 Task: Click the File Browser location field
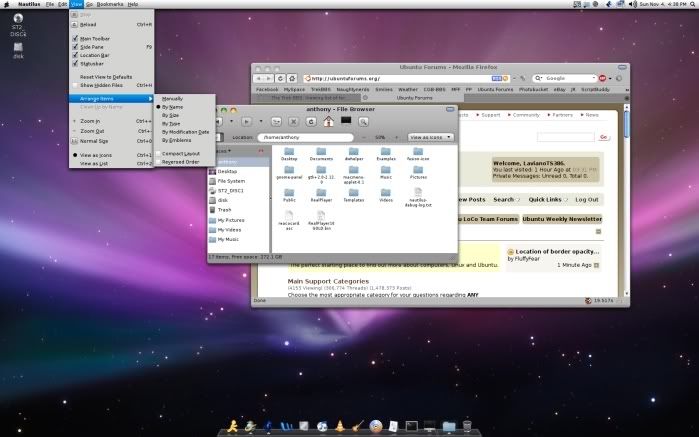click(305, 137)
